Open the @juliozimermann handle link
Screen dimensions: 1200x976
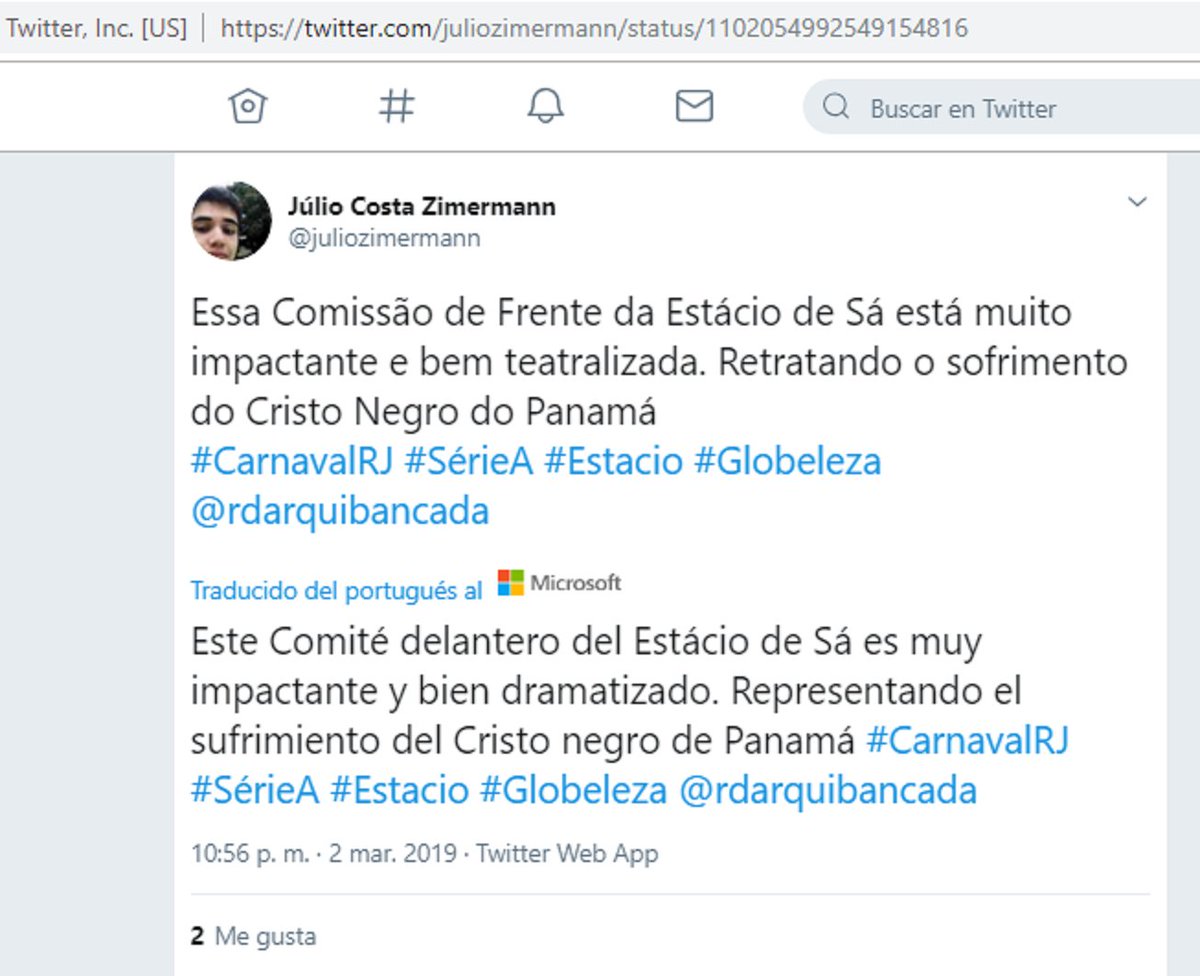click(384, 238)
